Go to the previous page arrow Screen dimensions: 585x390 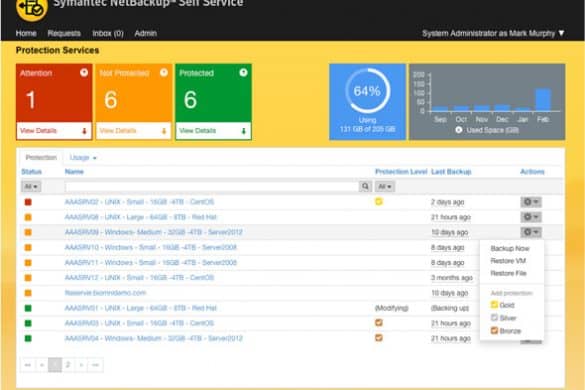pyautogui.click(x=41, y=365)
